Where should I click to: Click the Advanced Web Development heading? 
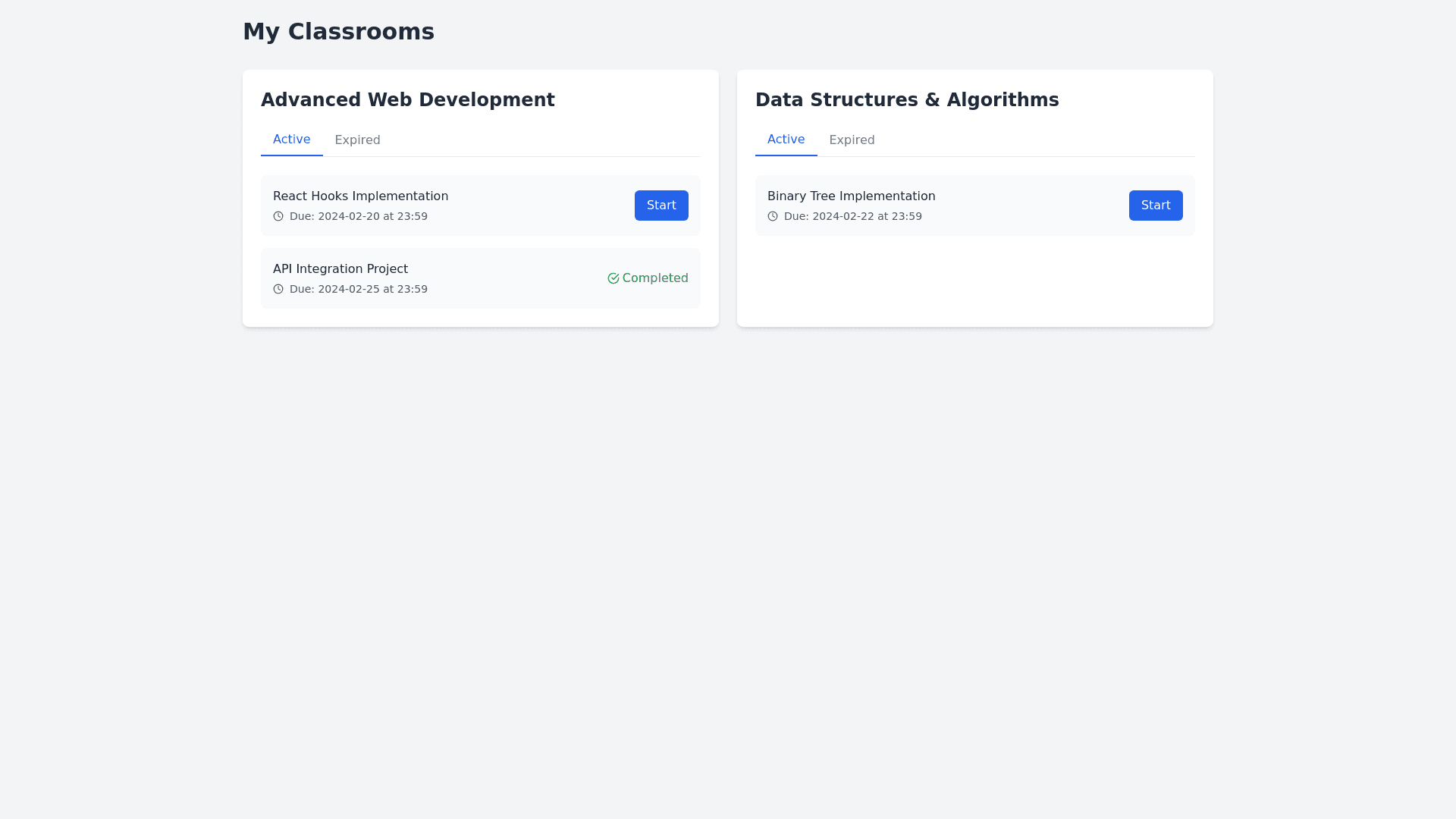408,100
